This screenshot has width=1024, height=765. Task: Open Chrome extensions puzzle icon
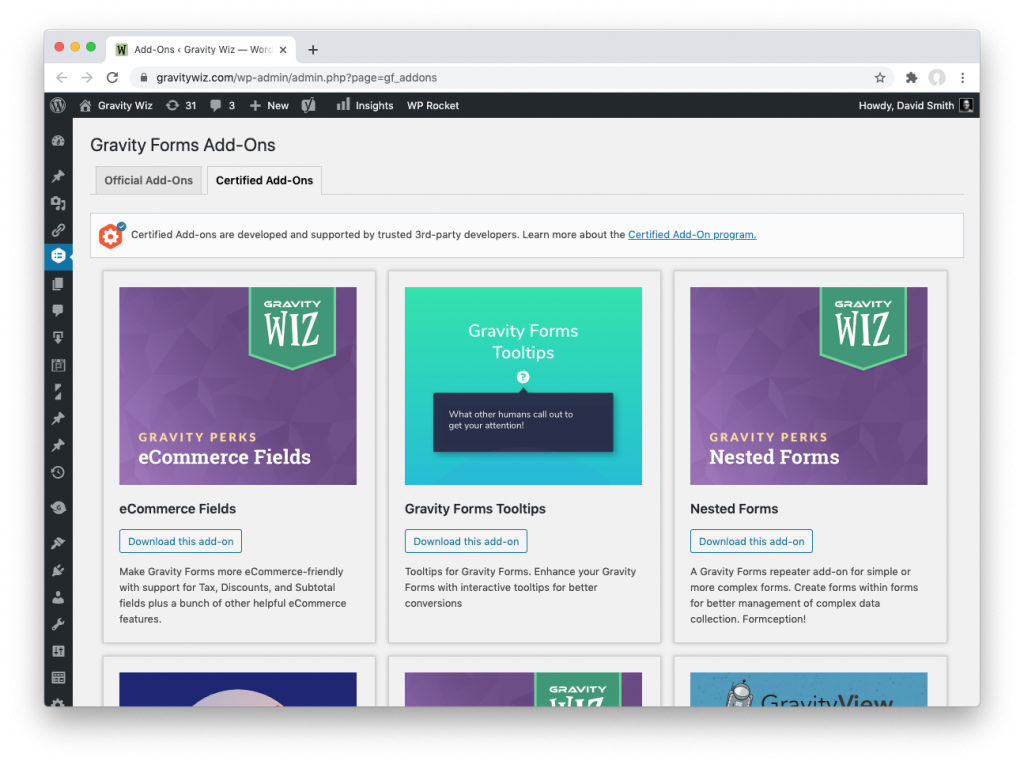(x=911, y=78)
